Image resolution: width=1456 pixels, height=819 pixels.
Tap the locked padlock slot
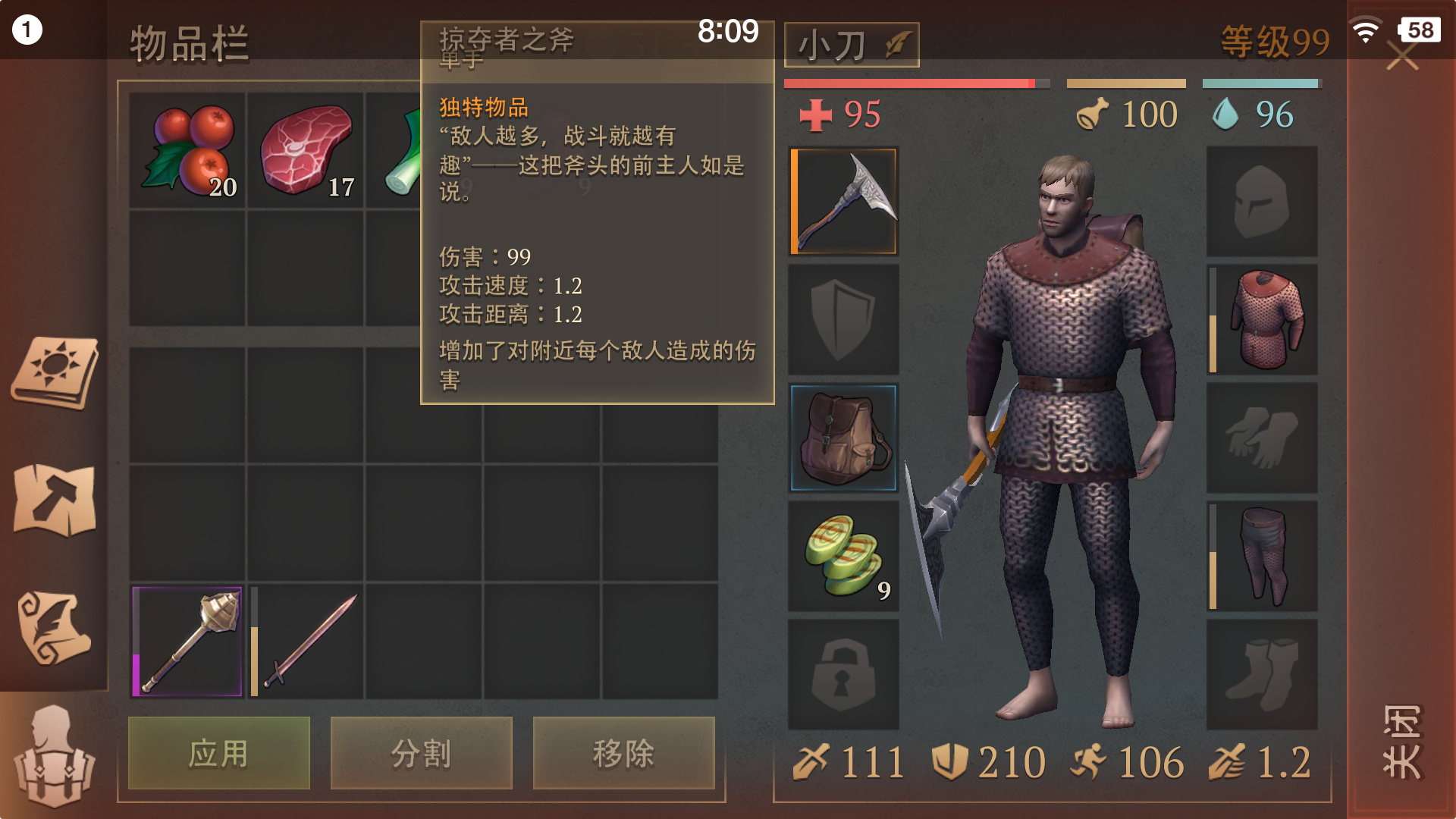[843, 675]
